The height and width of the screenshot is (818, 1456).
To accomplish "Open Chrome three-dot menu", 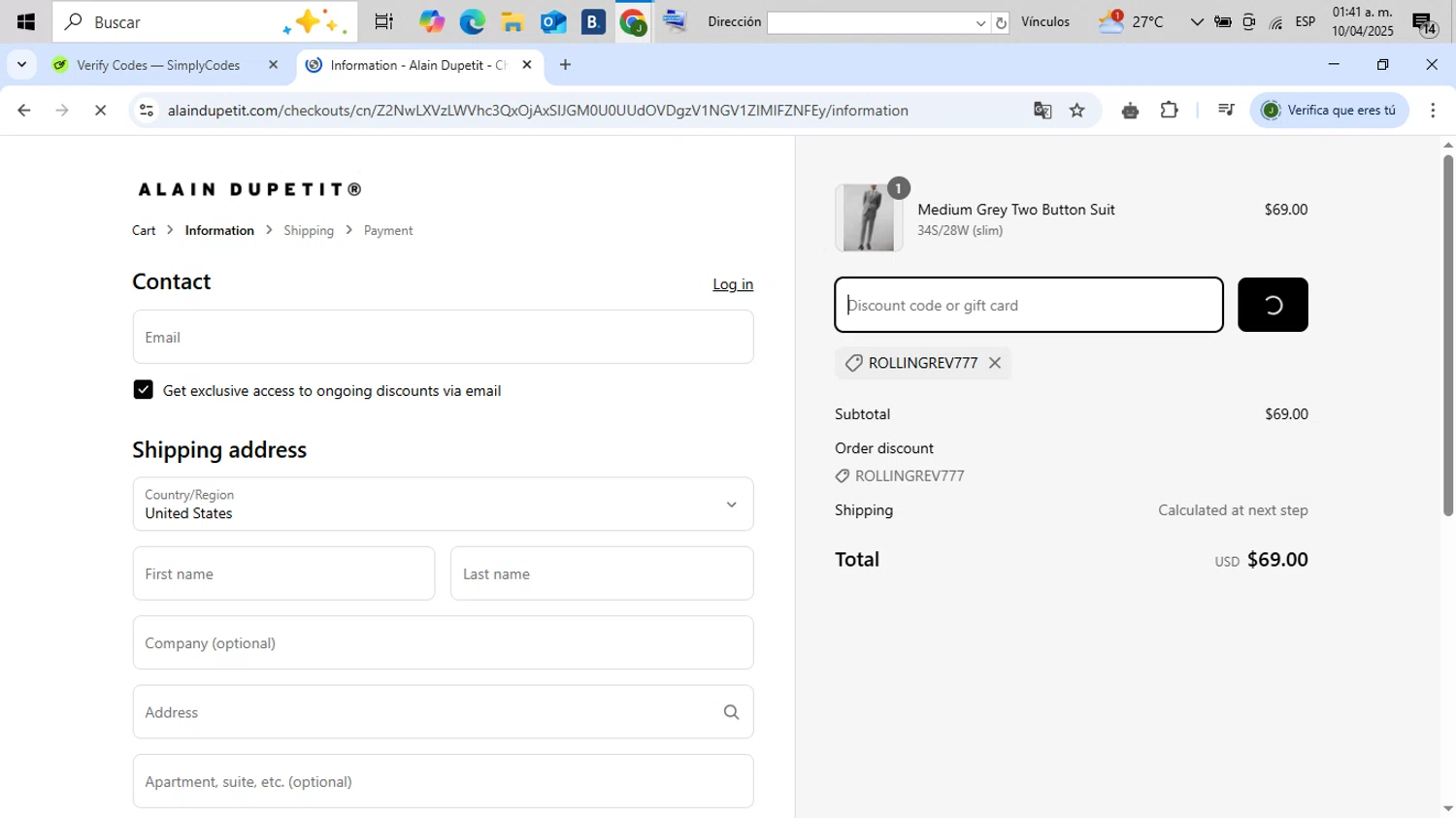I will coord(1433,111).
